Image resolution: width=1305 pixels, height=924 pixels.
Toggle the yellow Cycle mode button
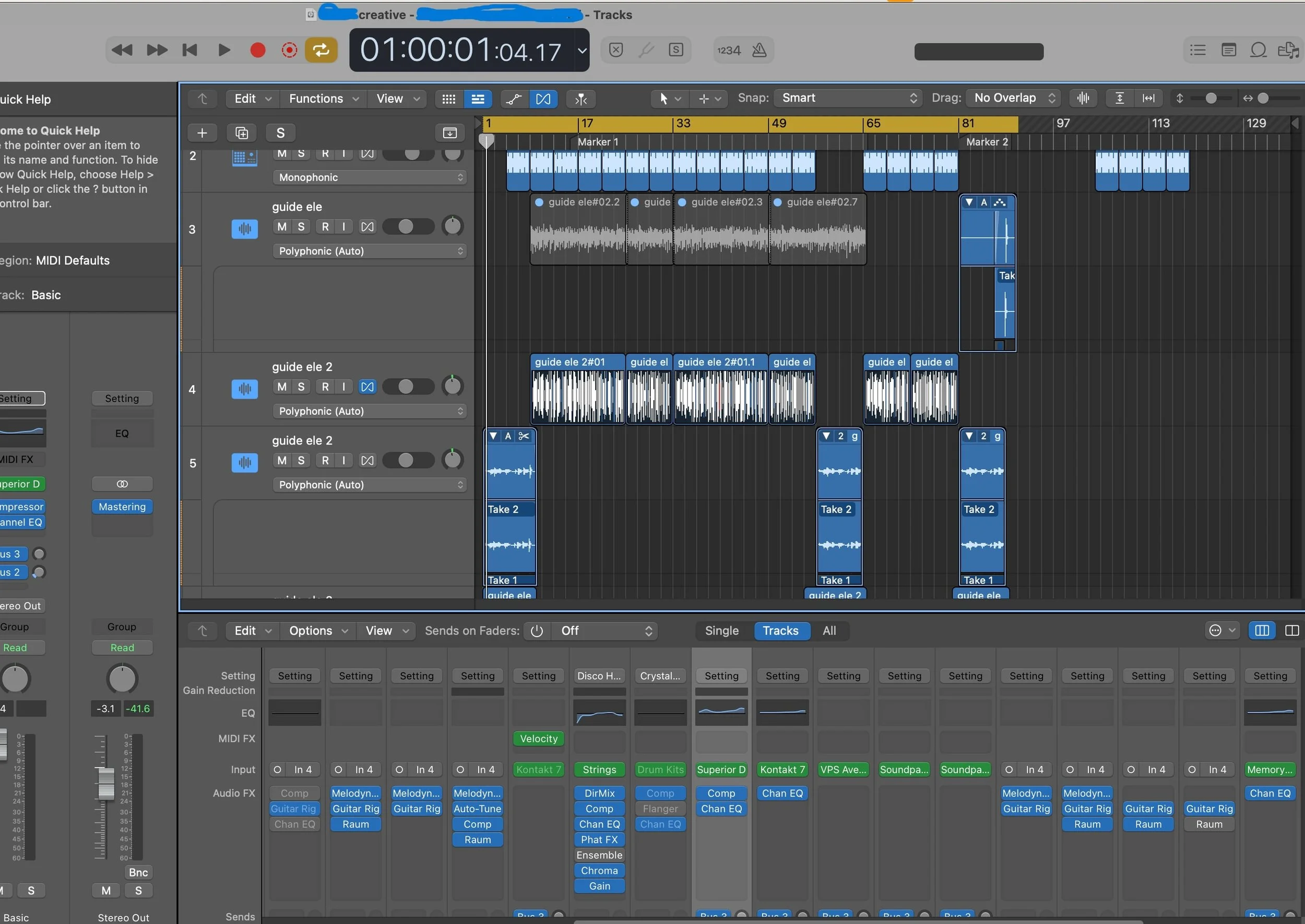click(x=321, y=51)
